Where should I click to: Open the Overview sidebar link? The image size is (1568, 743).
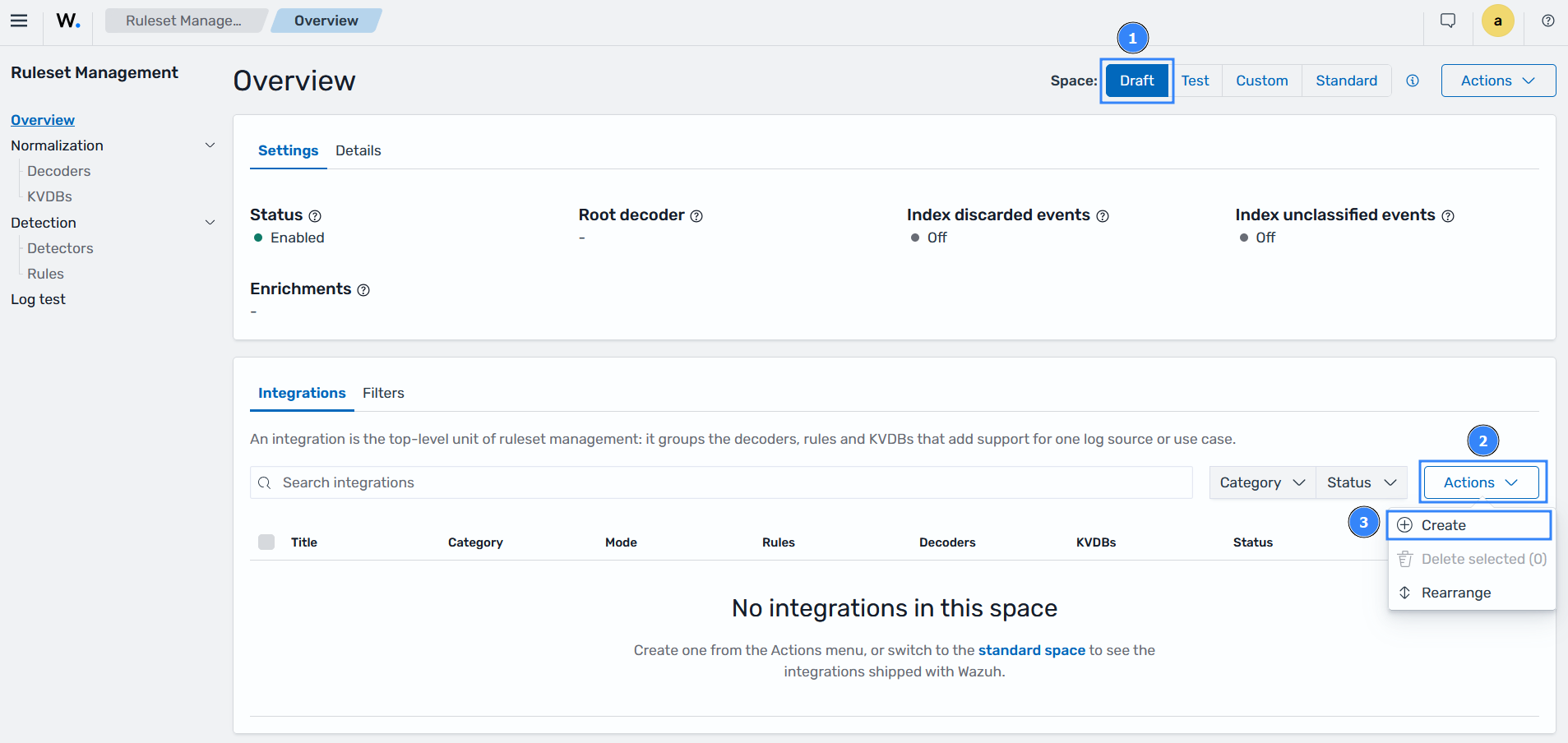tap(43, 120)
